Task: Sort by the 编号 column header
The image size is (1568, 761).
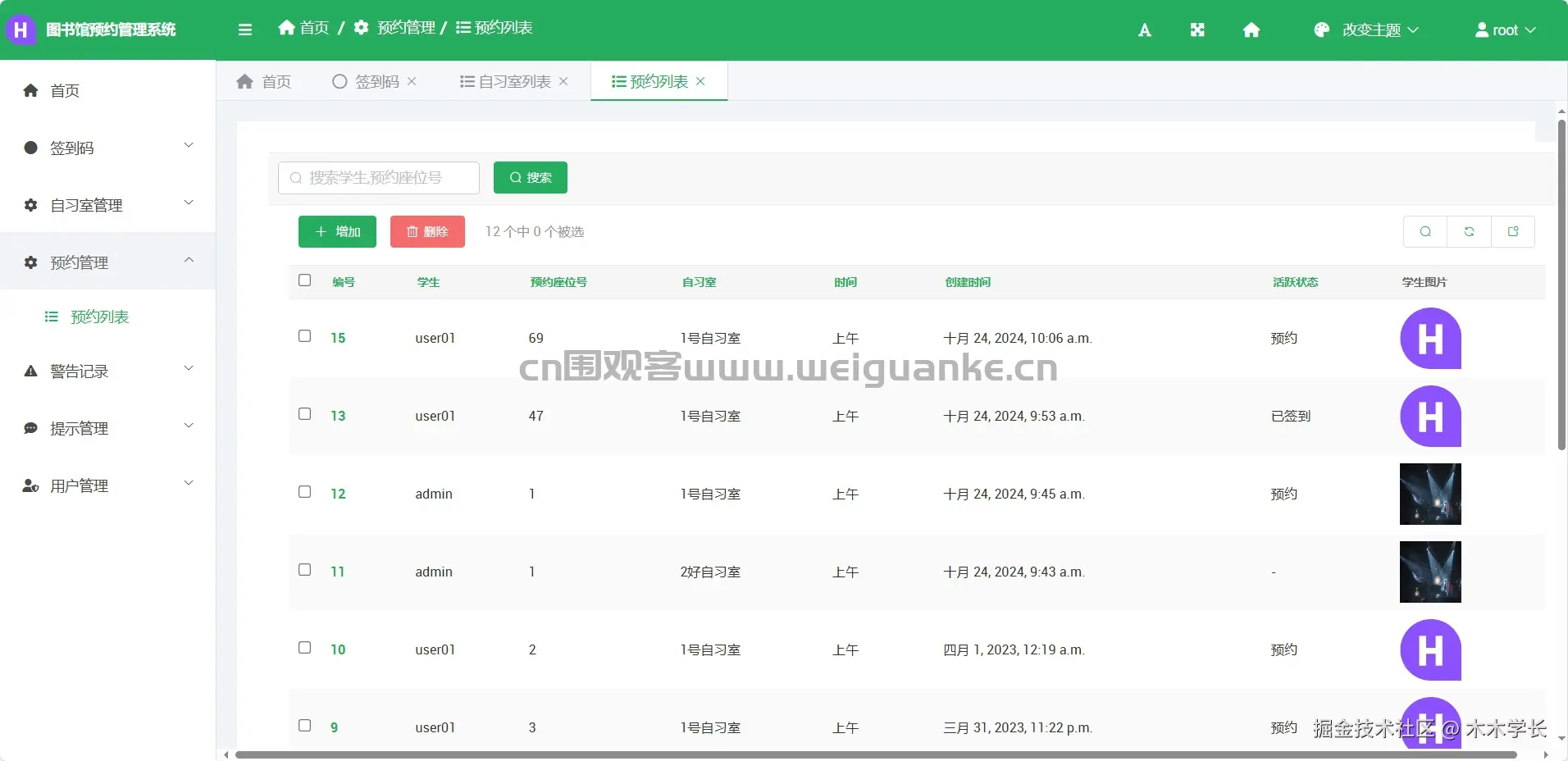Action: [x=344, y=282]
